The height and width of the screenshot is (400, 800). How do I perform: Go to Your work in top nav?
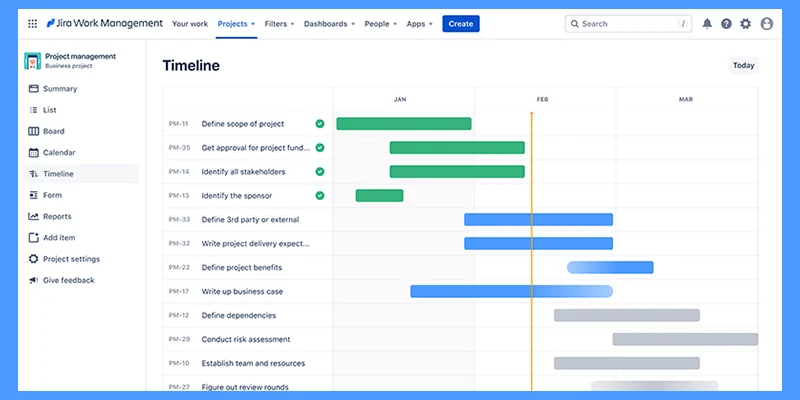click(x=189, y=24)
